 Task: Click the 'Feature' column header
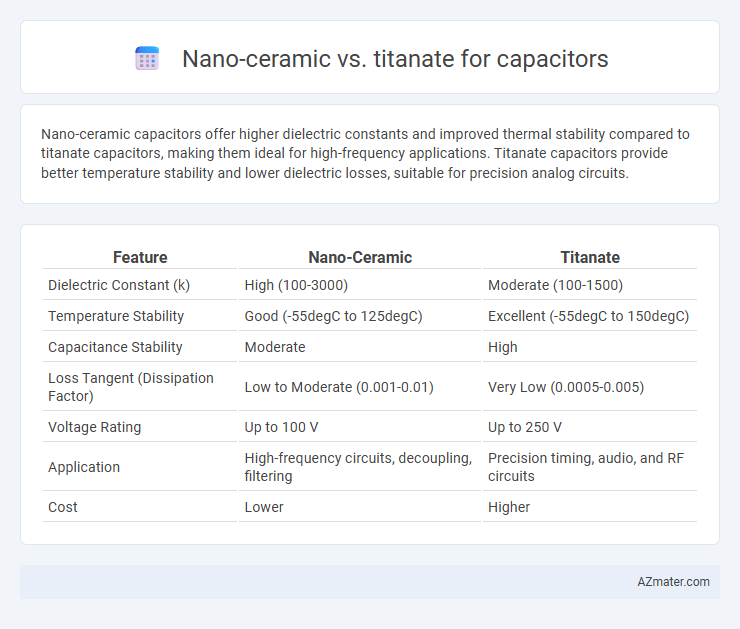coord(140,257)
